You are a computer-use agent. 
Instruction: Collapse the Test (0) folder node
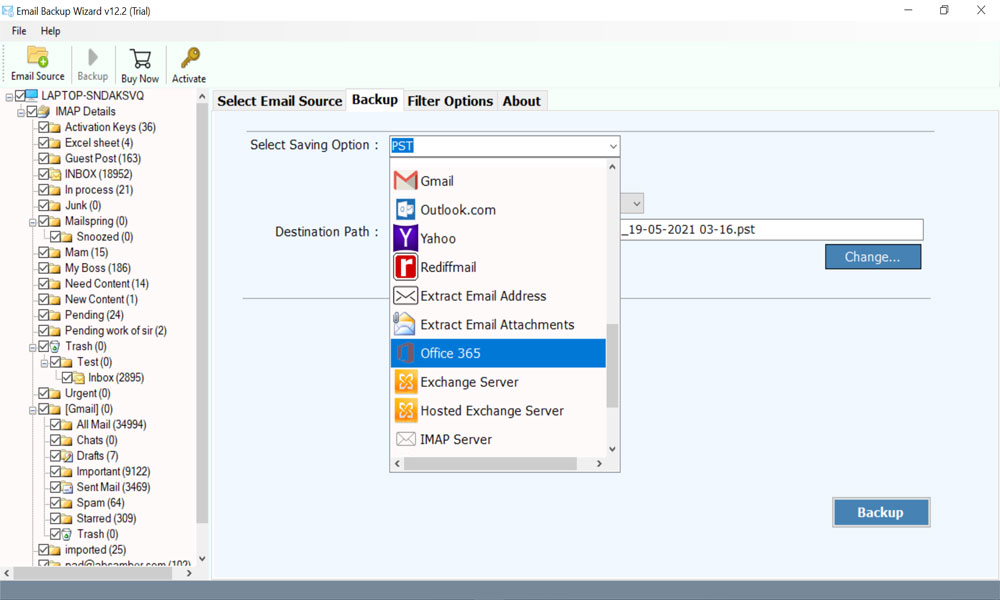coord(44,363)
